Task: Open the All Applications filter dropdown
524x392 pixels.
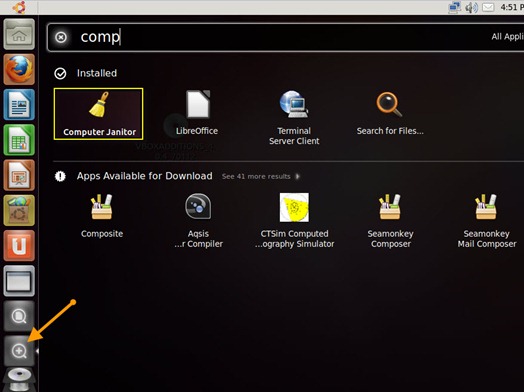Action: 507,37
